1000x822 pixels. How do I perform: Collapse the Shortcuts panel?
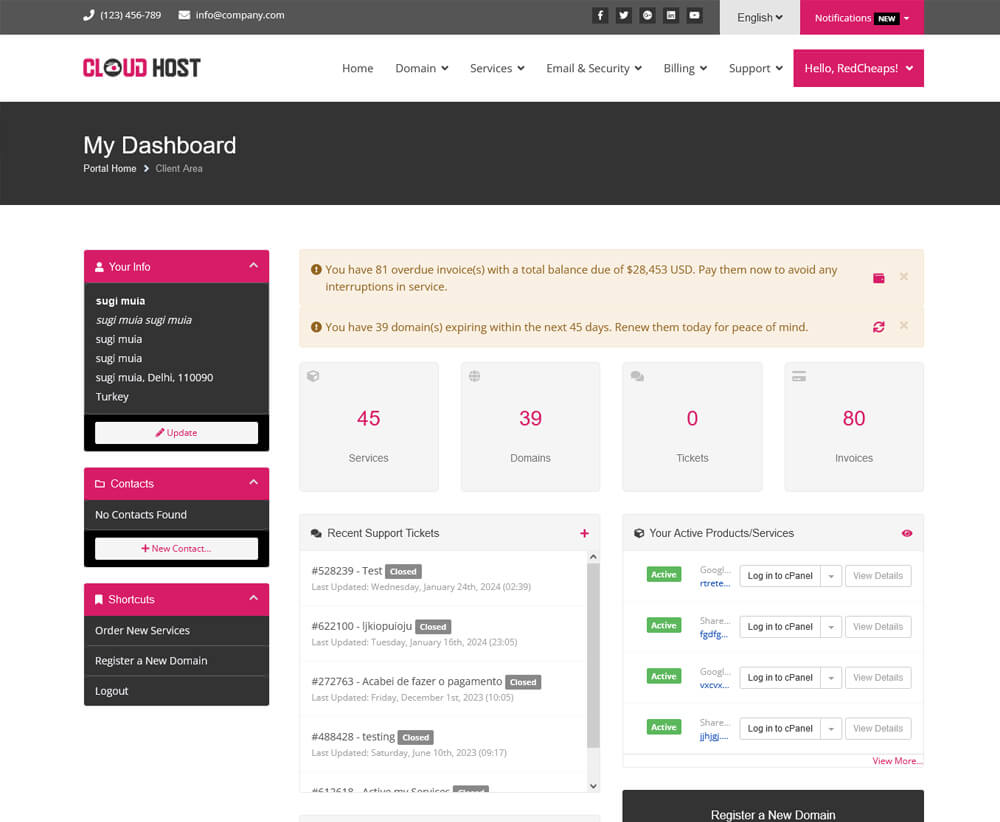(253, 599)
